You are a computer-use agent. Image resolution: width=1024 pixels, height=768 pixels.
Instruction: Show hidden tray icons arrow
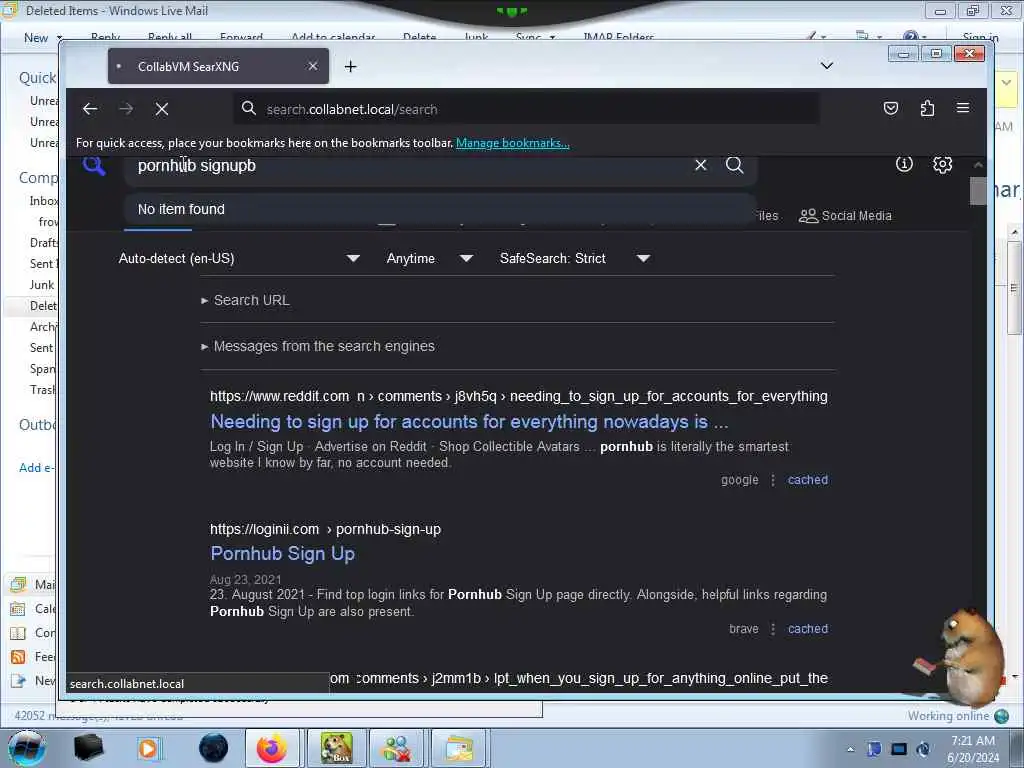[850, 749]
